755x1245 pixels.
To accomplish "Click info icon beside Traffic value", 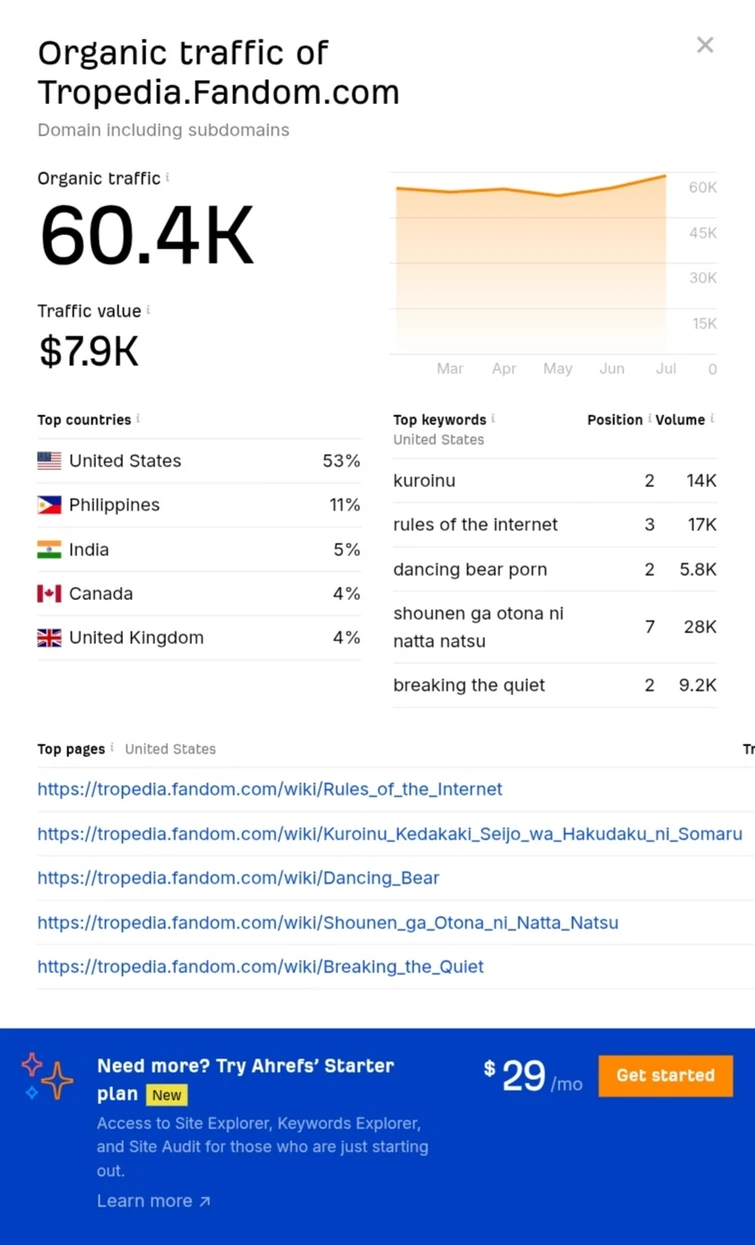I will [x=149, y=310].
